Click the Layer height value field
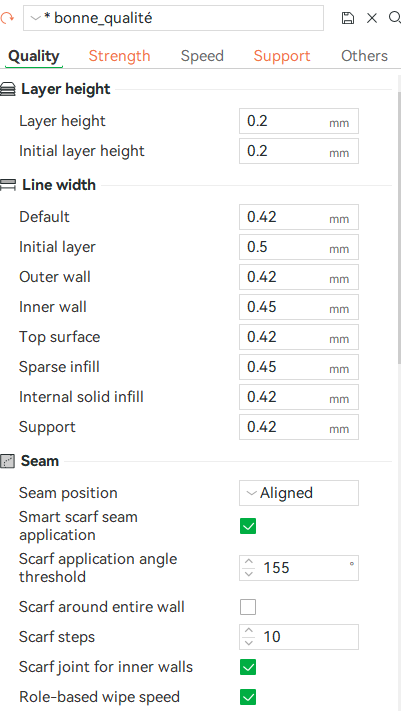 click(x=299, y=121)
